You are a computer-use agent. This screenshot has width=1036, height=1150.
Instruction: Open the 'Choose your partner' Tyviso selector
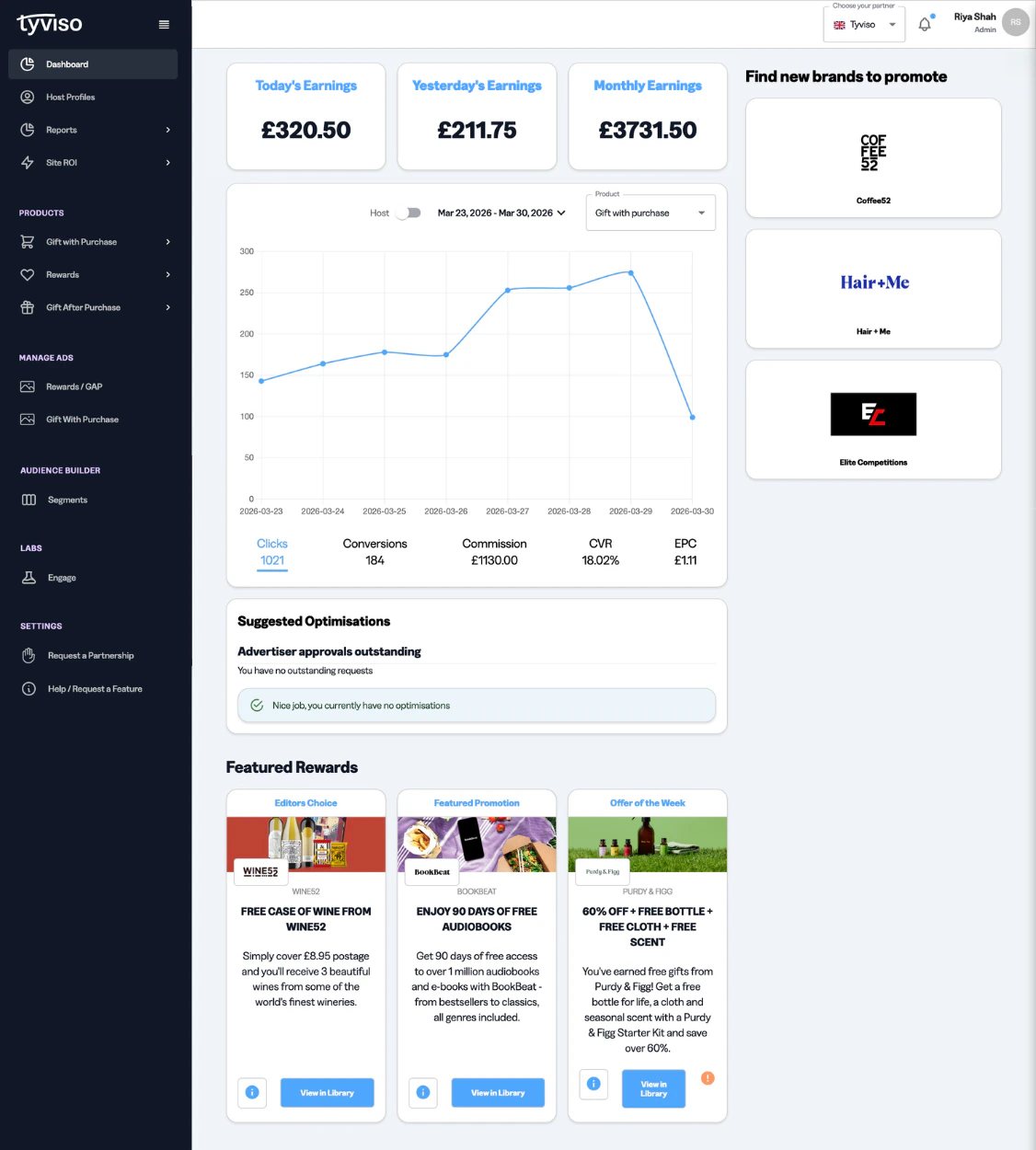click(x=863, y=25)
